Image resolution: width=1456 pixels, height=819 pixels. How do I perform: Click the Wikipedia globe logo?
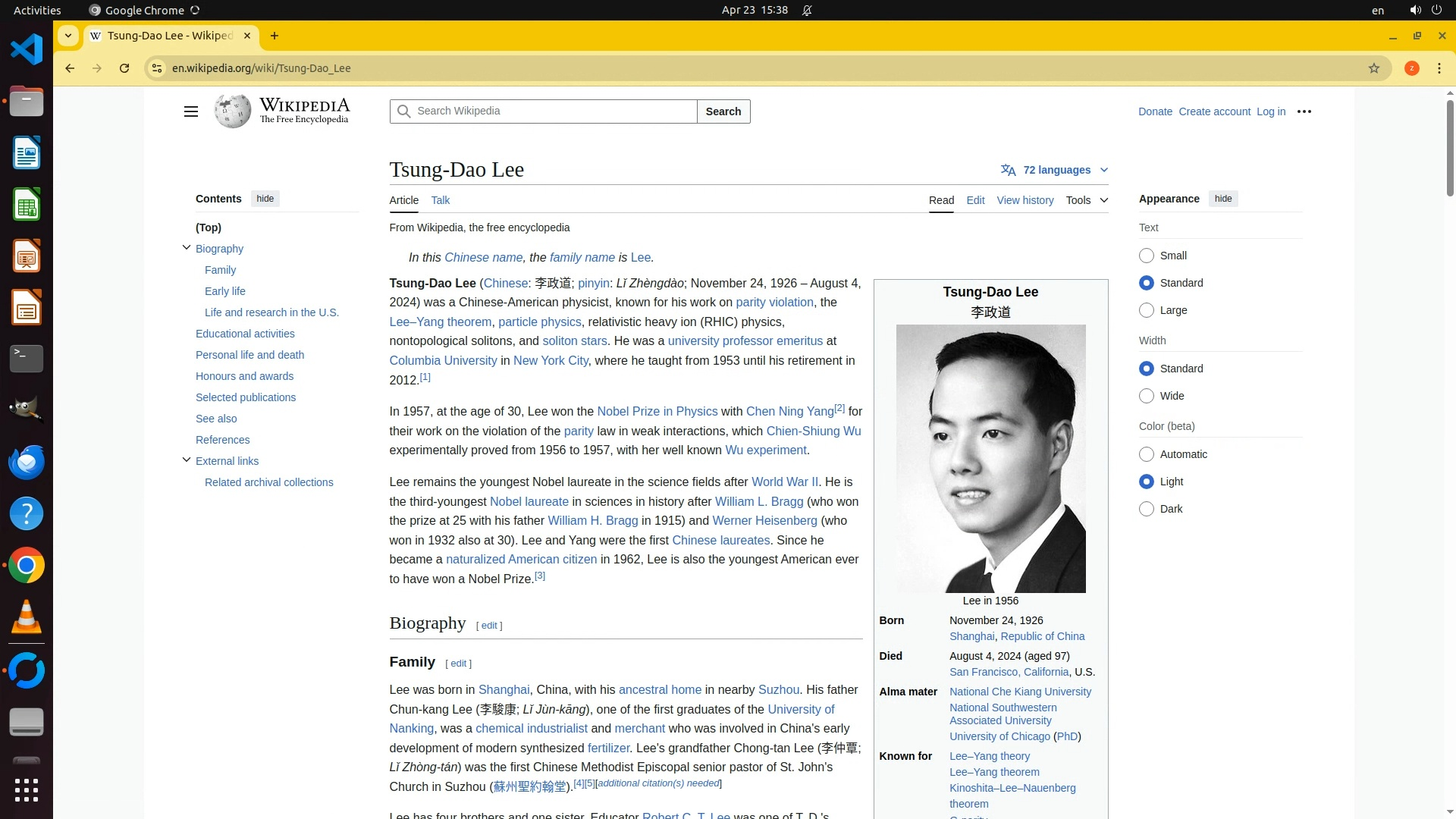232,111
